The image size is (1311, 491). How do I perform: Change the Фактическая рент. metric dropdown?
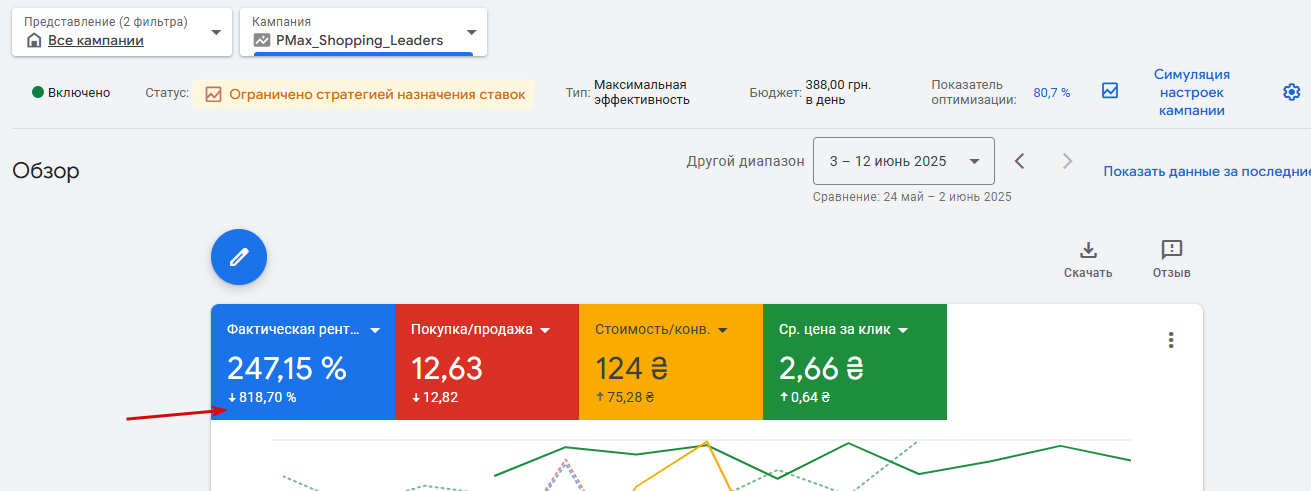click(x=376, y=330)
